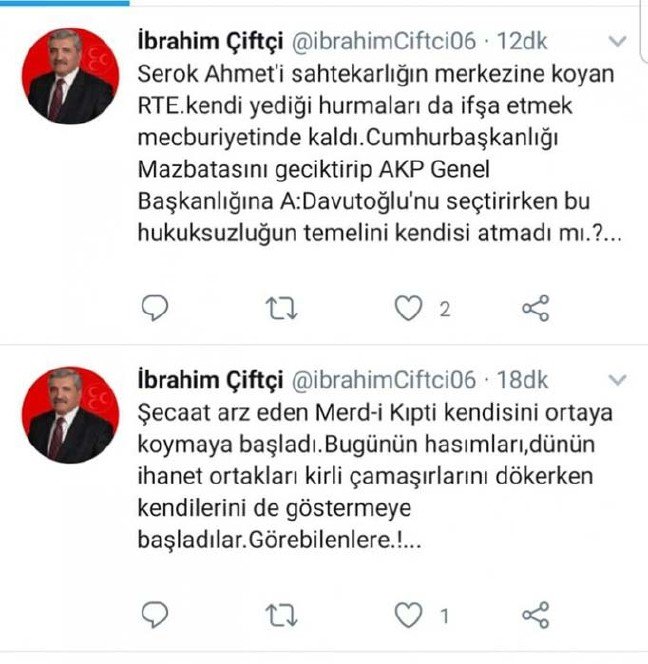
Task: Click the 12dk timestamp
Action: point(523,42)
